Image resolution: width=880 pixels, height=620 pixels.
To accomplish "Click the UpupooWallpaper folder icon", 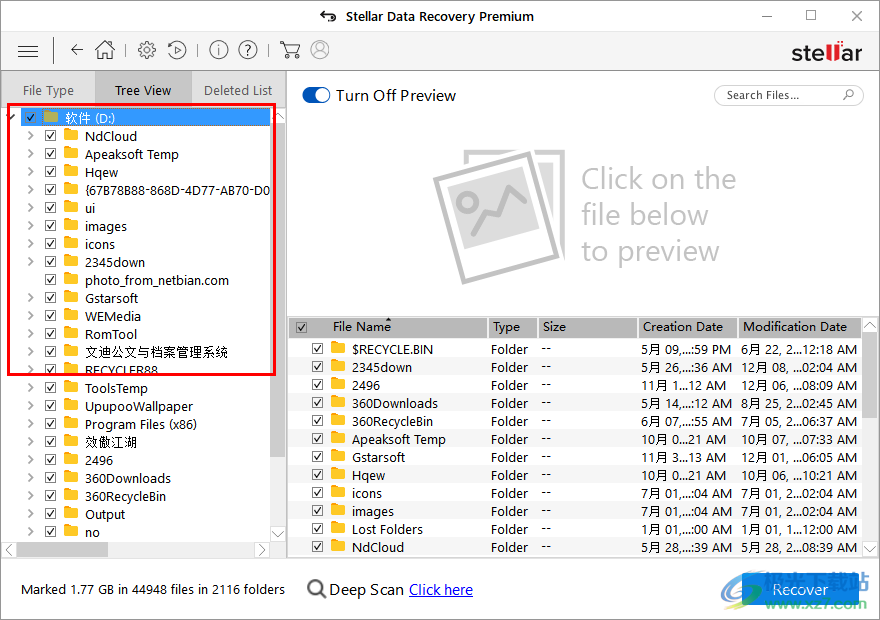I will click(x=71, y=405).
